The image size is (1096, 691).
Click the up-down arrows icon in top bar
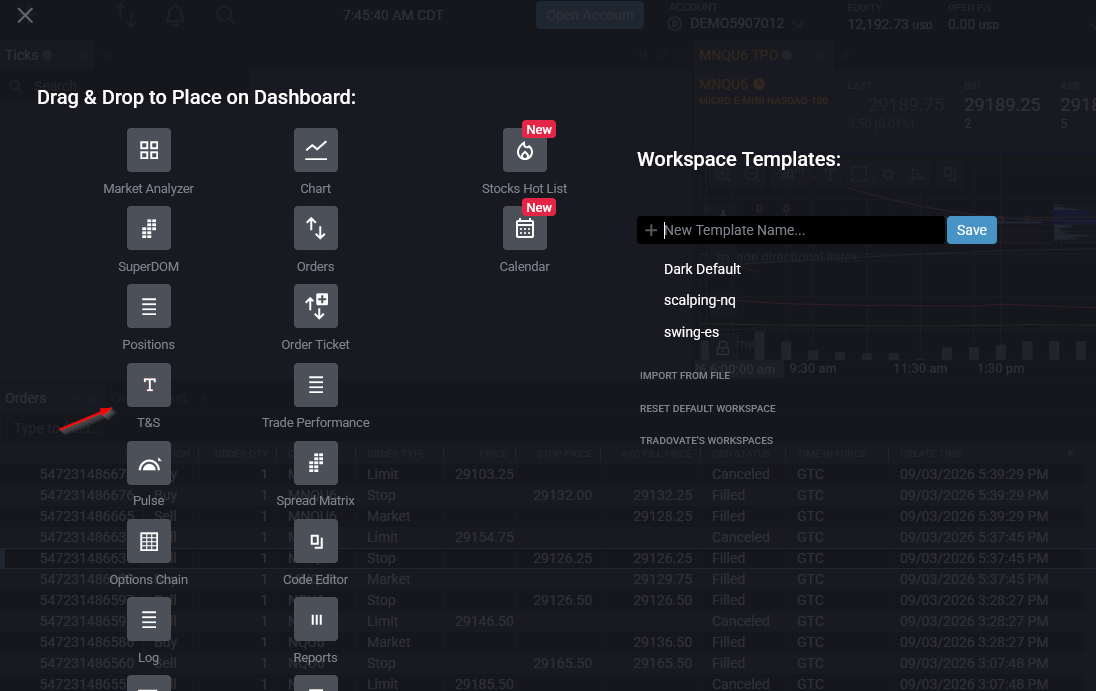(x=126, y=15)
